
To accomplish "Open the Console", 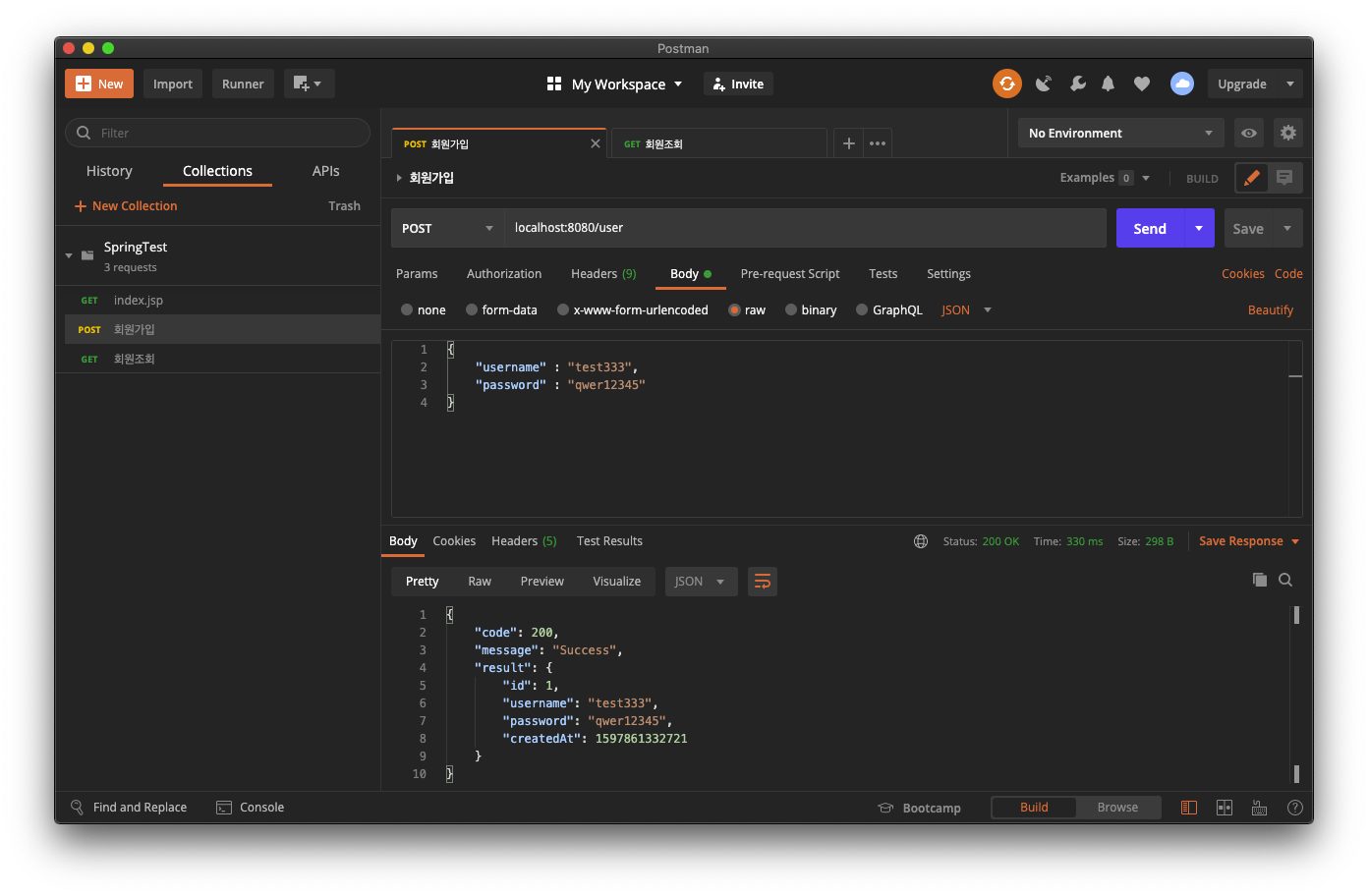I will [251, 808].
